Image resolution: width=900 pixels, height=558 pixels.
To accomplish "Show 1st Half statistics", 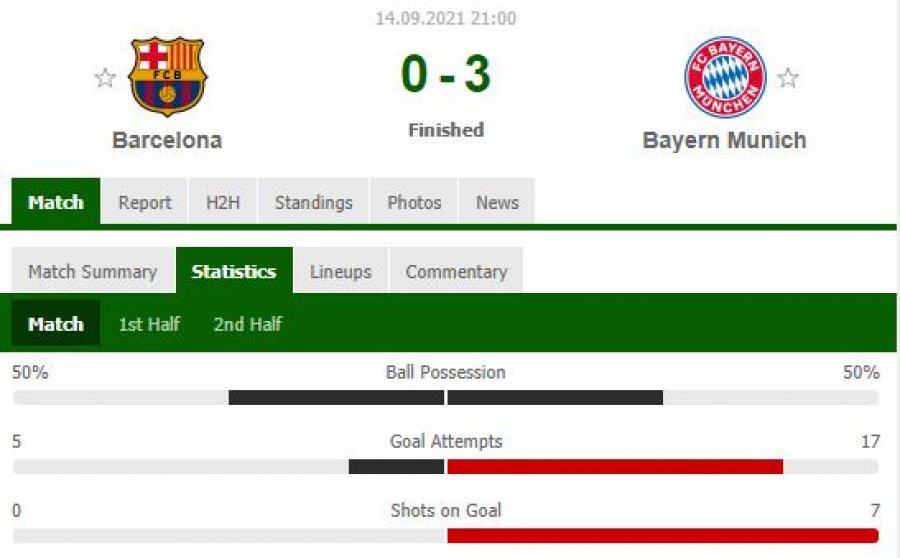I will pos(149,324).
